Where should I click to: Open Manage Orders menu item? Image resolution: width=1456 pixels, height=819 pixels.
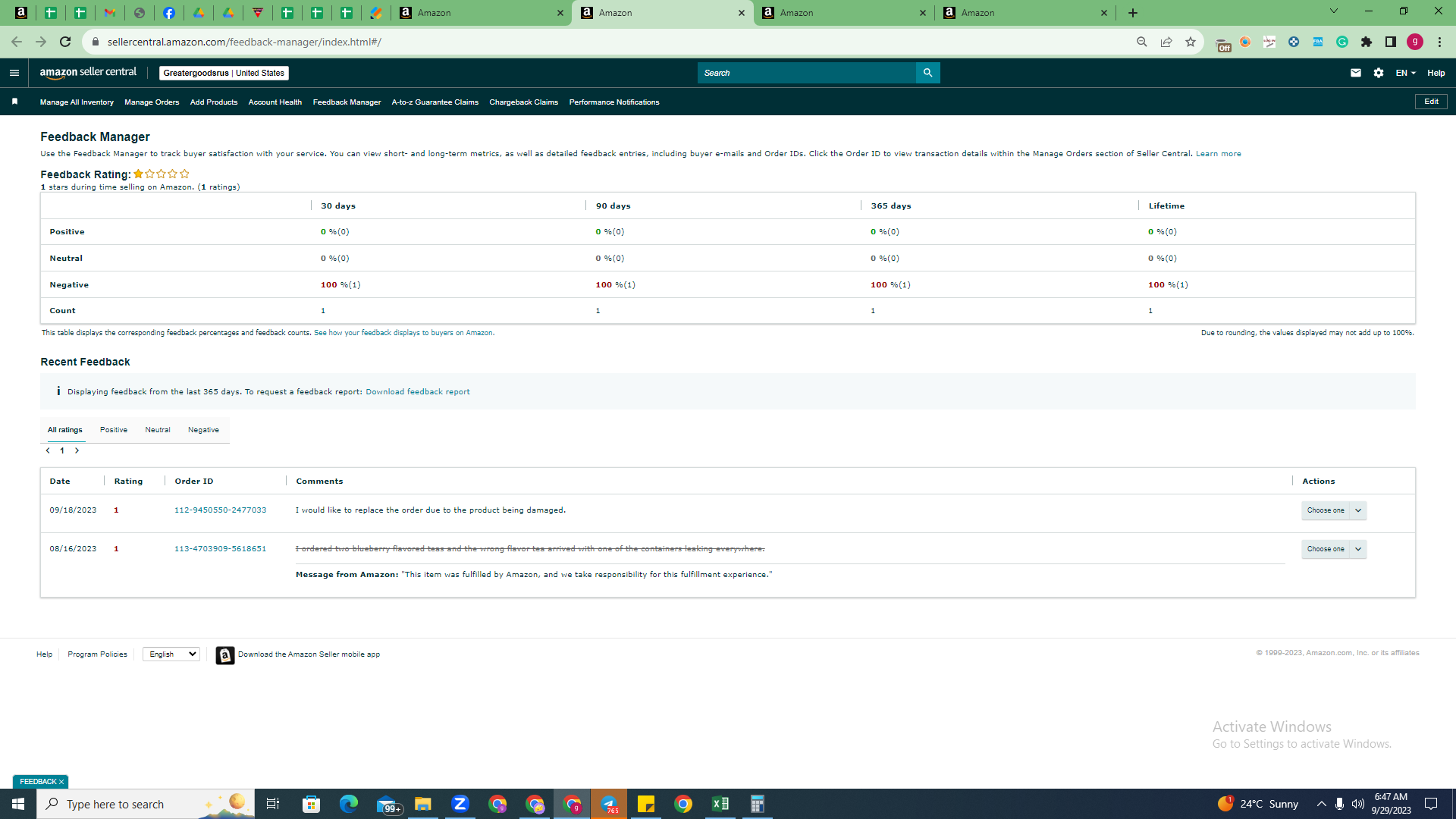point(152,102)
